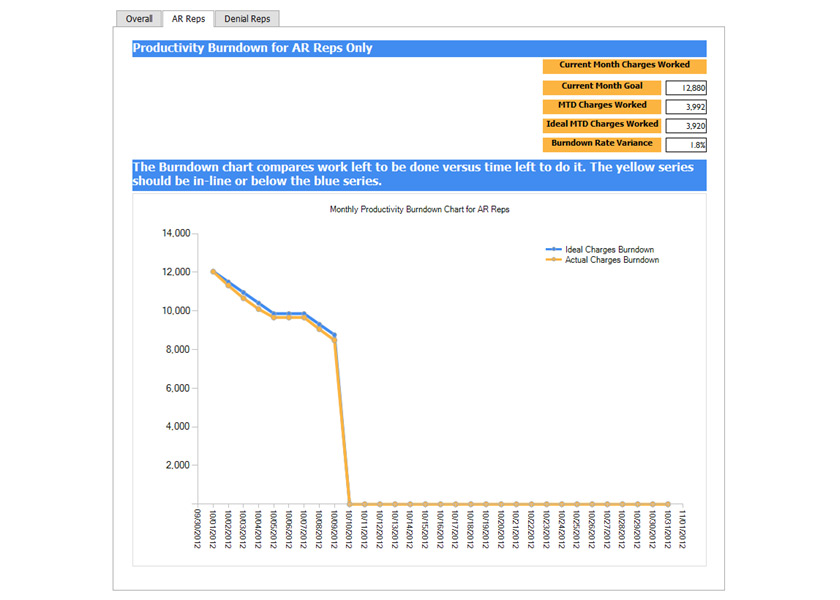Click the Burndown Rate Variance label

click(602, 144)
